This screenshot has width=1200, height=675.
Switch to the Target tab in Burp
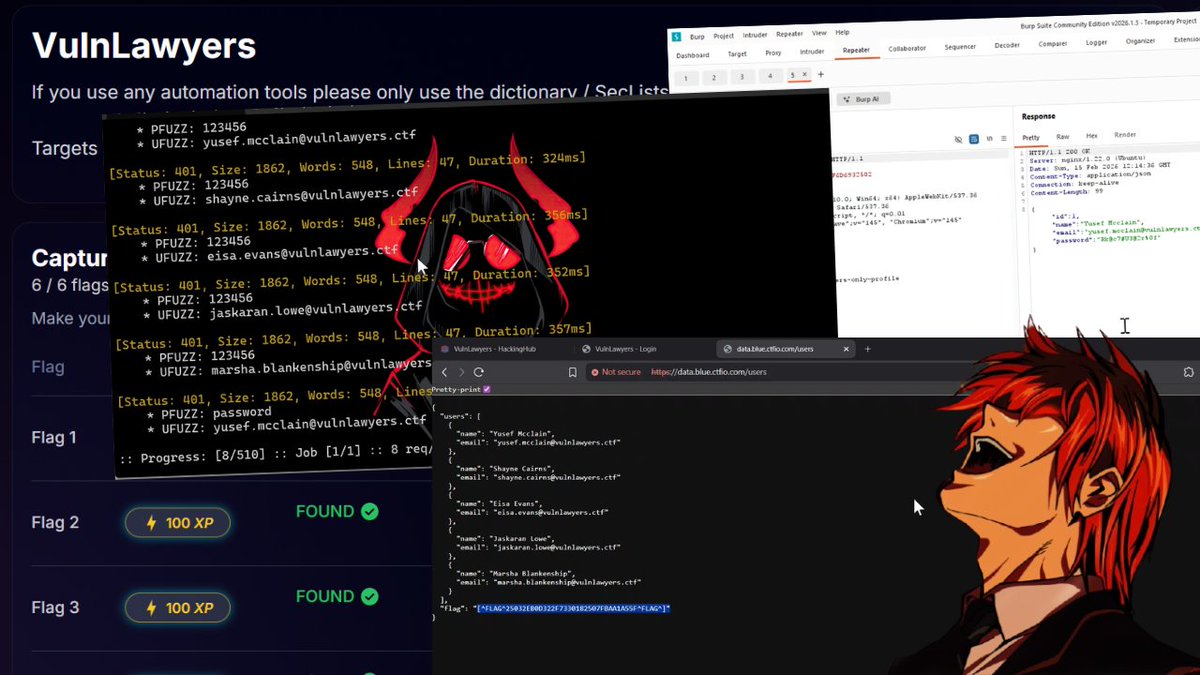tap(737, 54)
